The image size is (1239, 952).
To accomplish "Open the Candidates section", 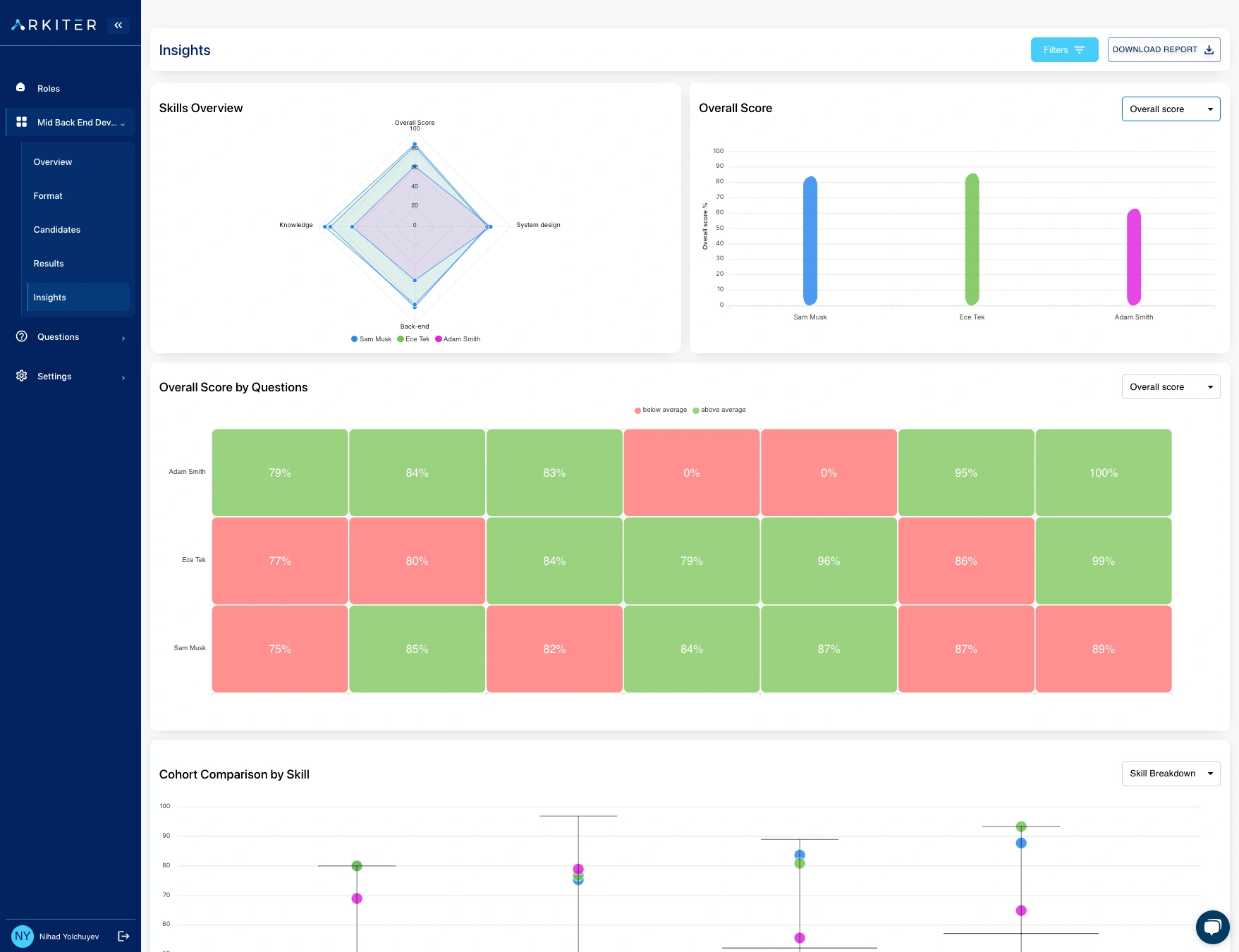I will [x=57, y=230].
